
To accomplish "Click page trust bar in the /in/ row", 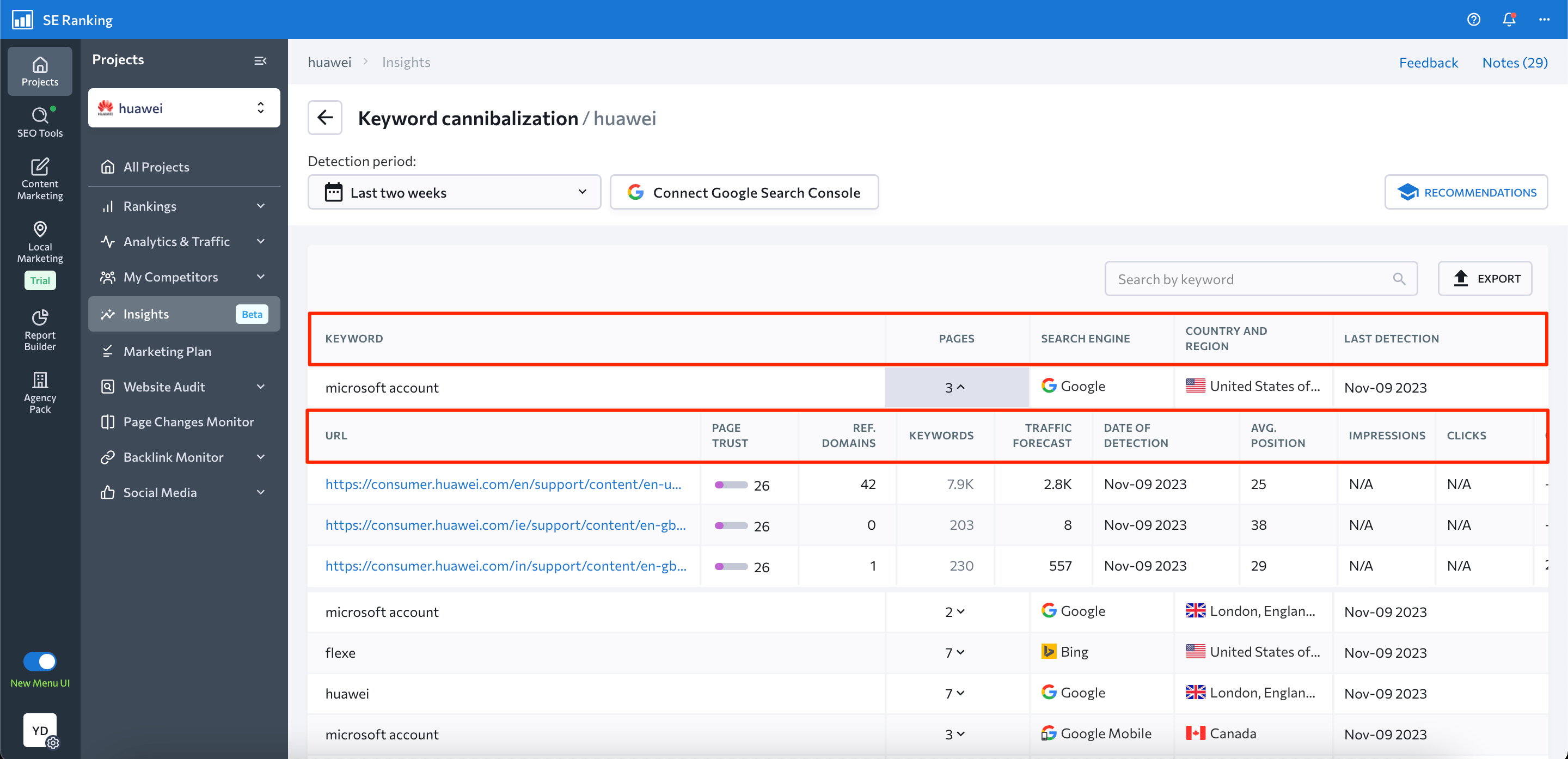I will coord(731,567).
